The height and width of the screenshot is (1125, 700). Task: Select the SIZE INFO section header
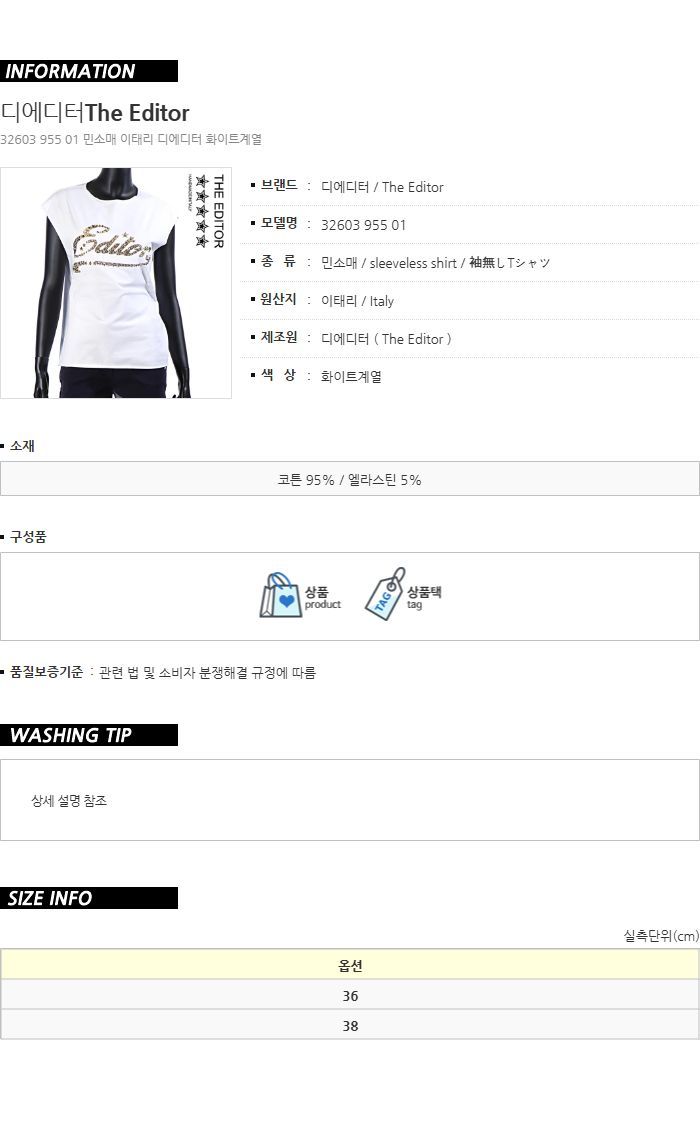click(89, 898)
